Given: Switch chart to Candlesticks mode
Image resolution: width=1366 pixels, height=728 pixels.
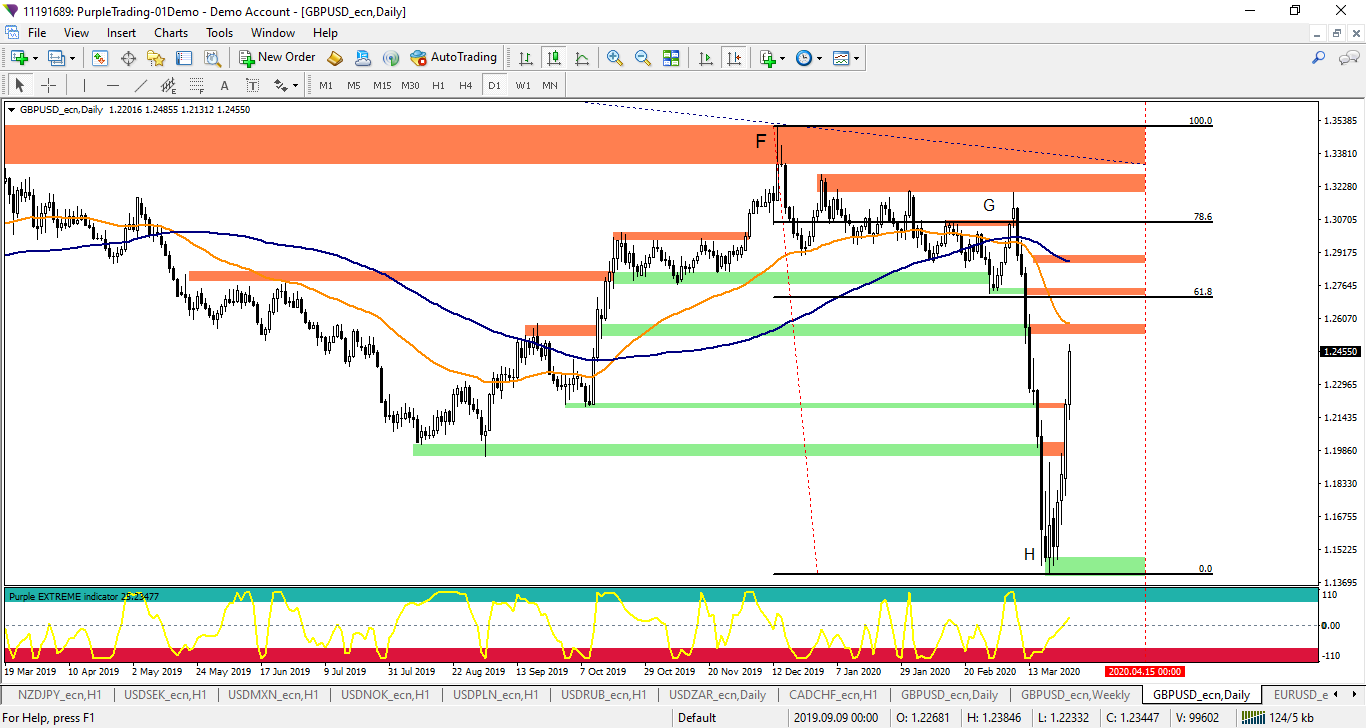Looking at the screenshot, I should (x=553, y=58).
